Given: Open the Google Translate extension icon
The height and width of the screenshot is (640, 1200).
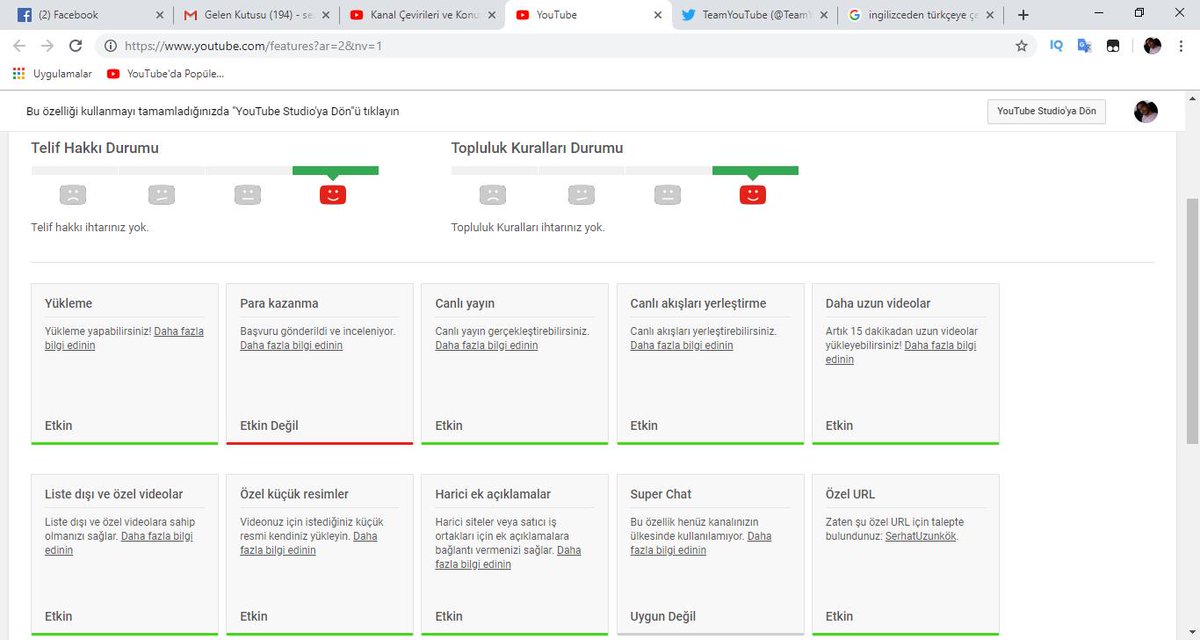Looking at the screenshot, I should click(x=1084, y=46).
